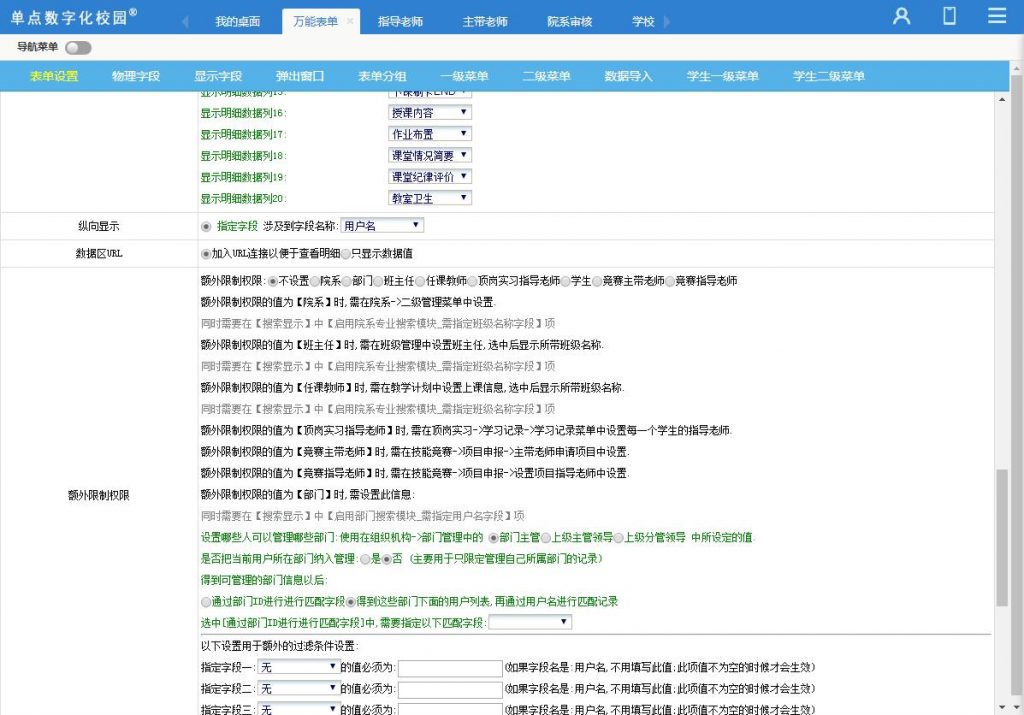The image size is (1024, 715).
Task: Select 院系 permission radio
Action: click(x=315, y=281)
